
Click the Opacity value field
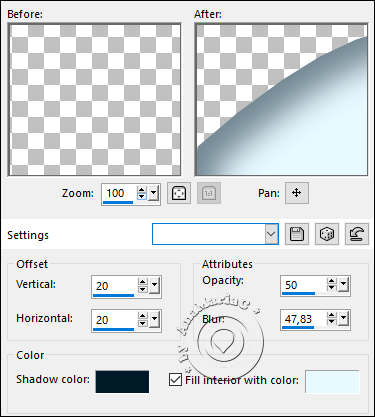point(303,285)
